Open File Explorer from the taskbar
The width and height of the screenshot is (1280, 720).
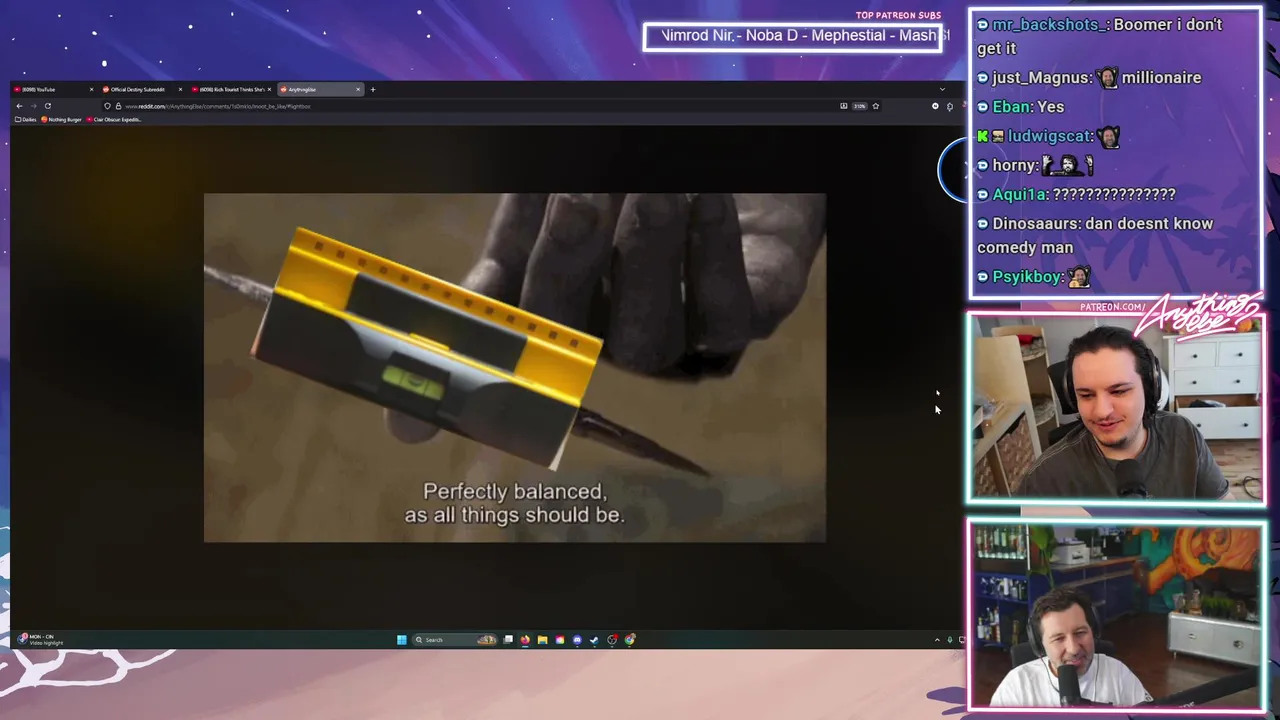542,640
